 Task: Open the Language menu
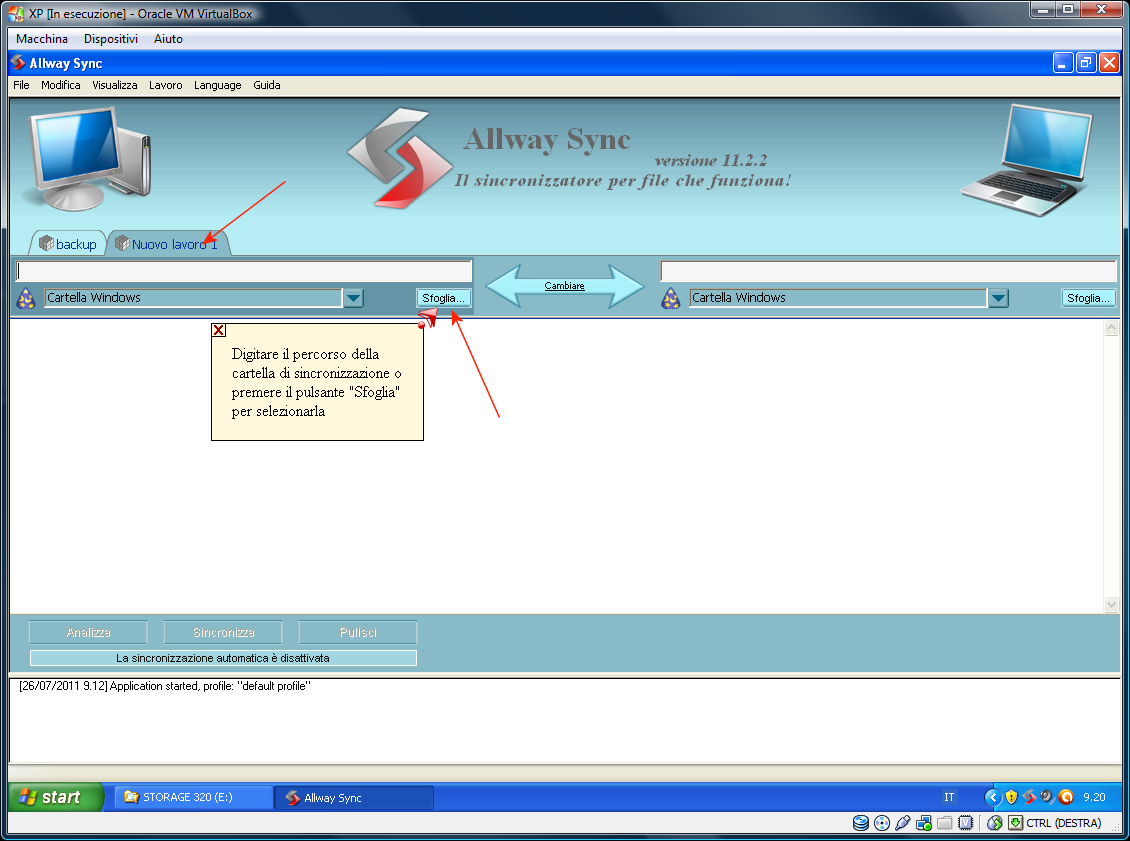(x=218, y=85)
